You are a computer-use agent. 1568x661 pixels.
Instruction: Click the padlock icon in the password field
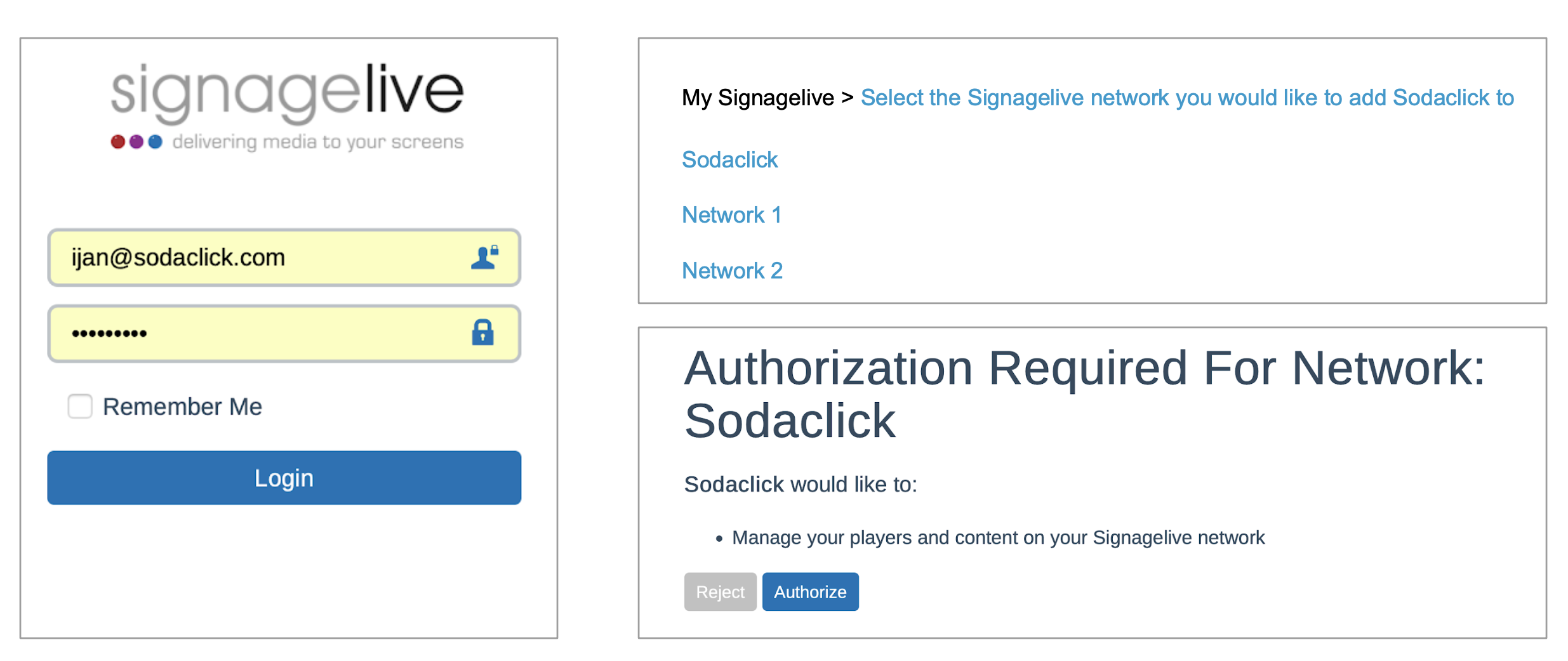(x=482, y=332)
